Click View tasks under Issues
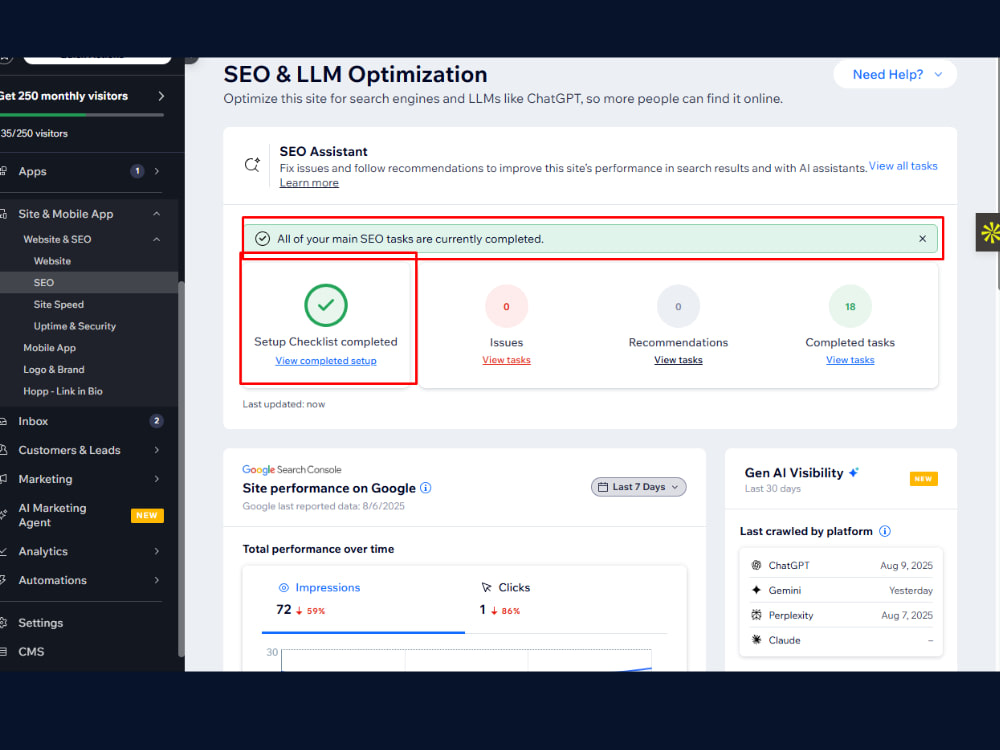 click(506, 360)
